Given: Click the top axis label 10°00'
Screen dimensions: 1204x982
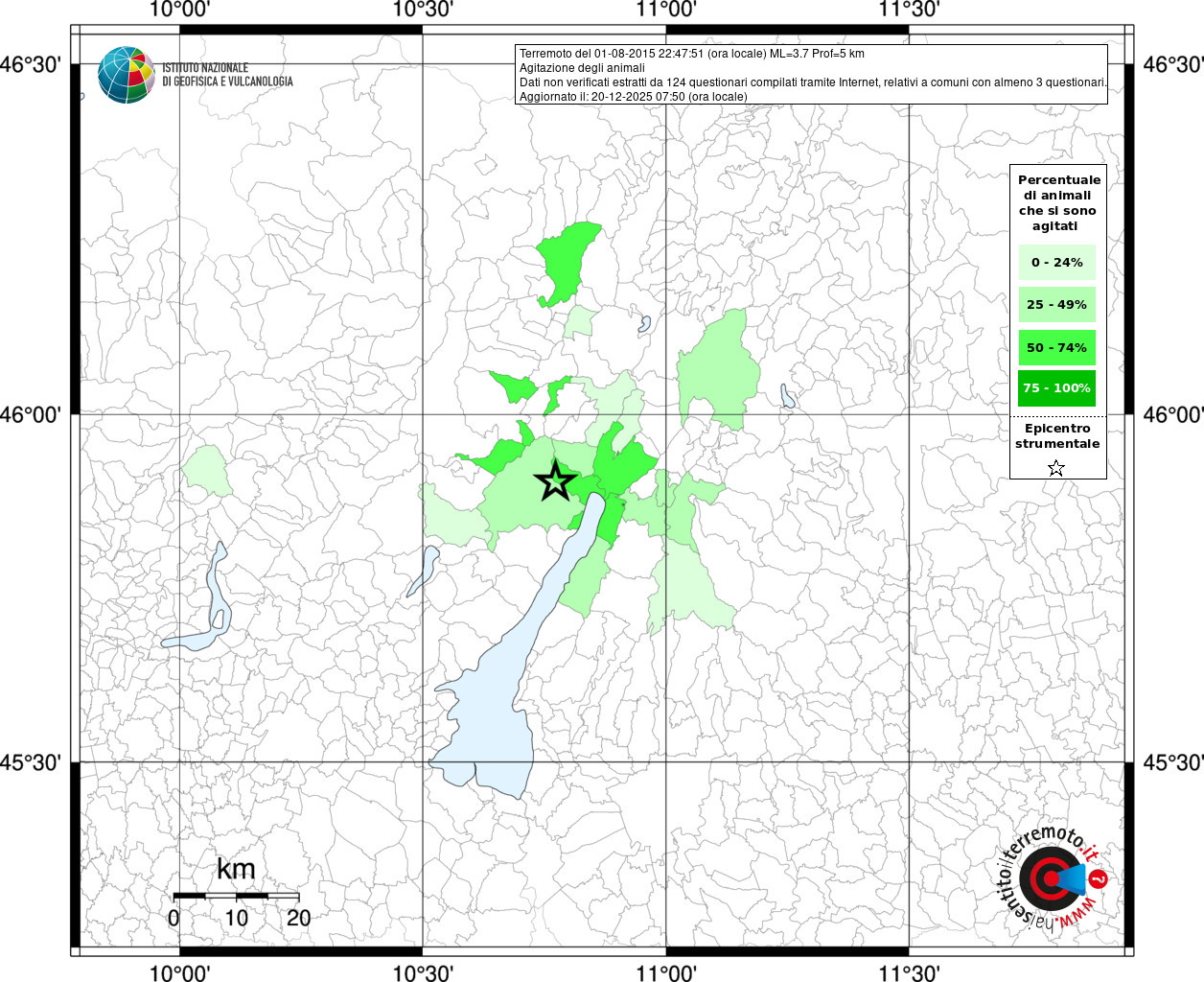Looking at the screenshot, I should coord(179,10).
